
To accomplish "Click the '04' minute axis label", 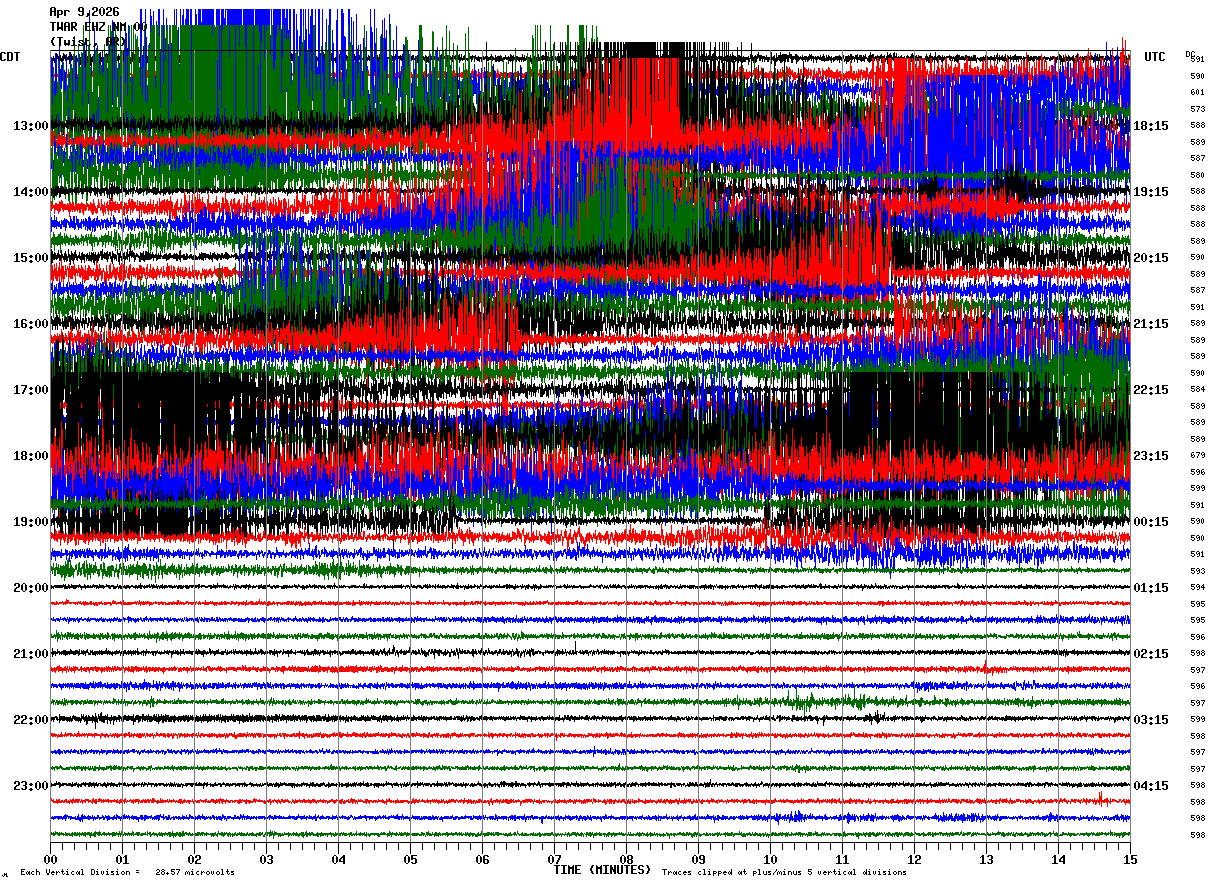I will pyautogui.click(x=338, y=859).
